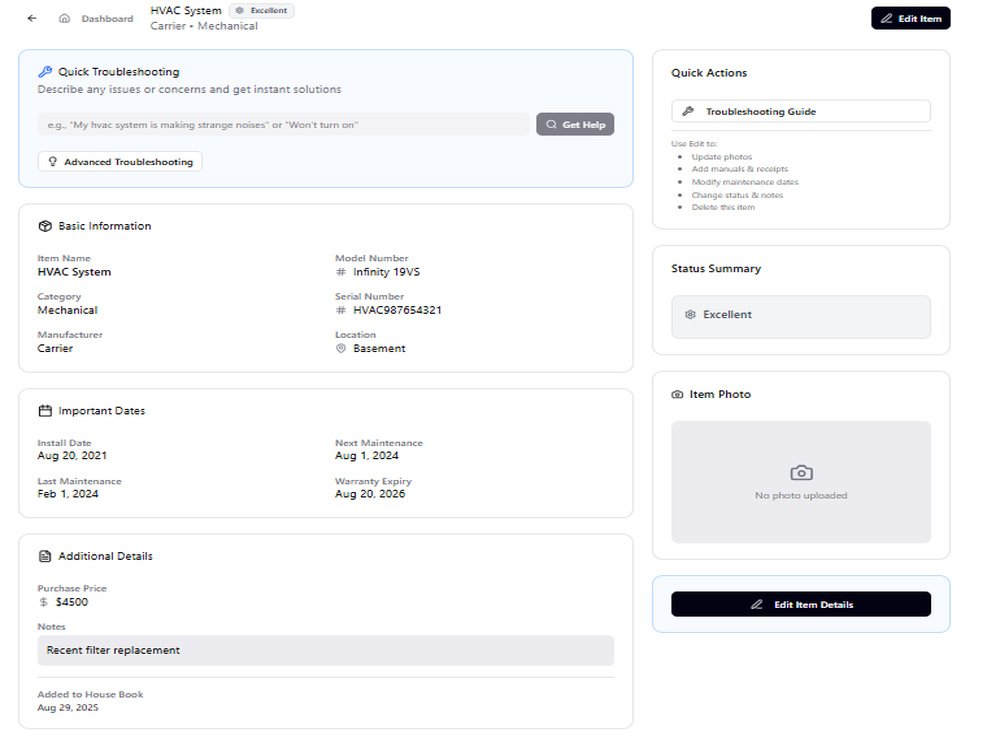Click the Dashboard home icon
Screen dimensions: 1000x750
[64, 18]
